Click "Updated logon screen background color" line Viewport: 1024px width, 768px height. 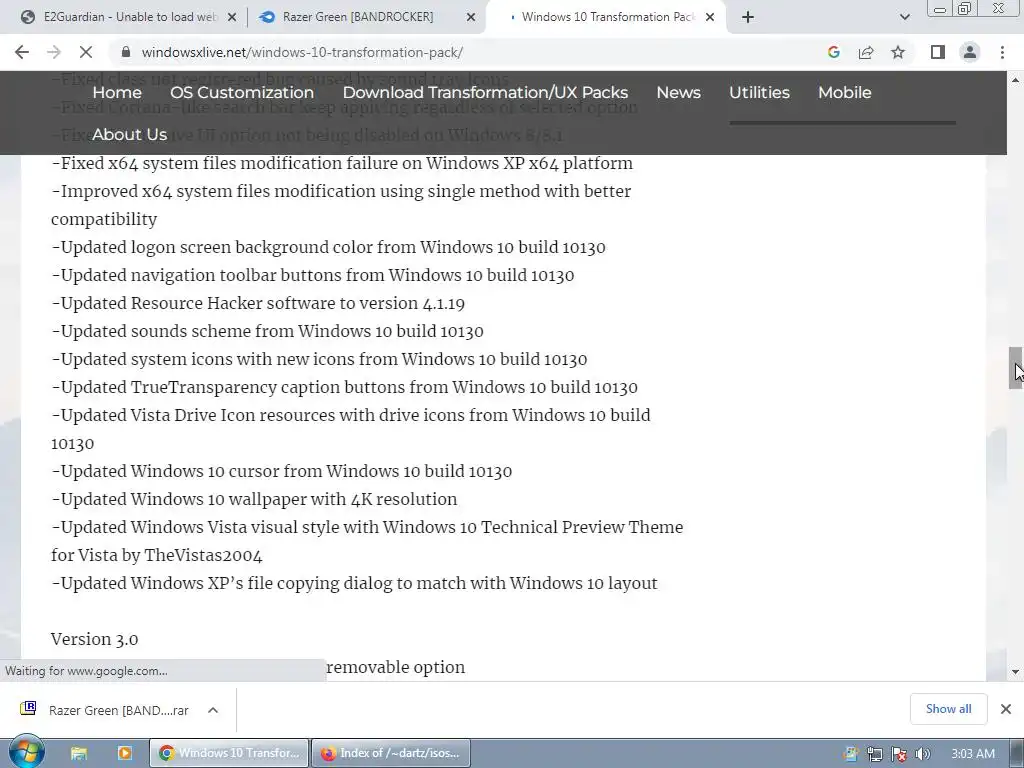click(328, 248)
